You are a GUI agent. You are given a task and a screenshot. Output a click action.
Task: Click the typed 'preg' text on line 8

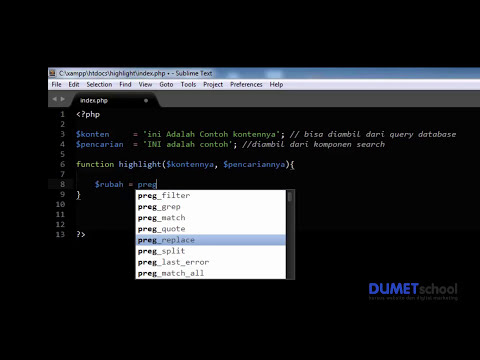point(147,184)
